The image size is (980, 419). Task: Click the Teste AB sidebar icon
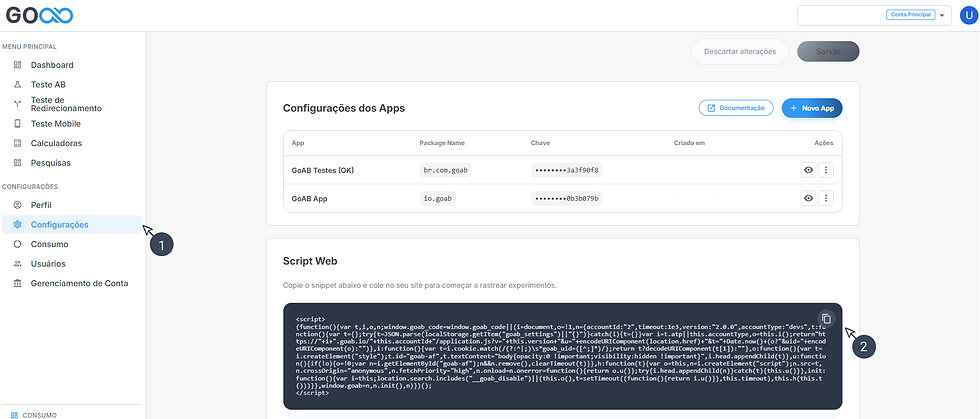click(x=18, y=85)
